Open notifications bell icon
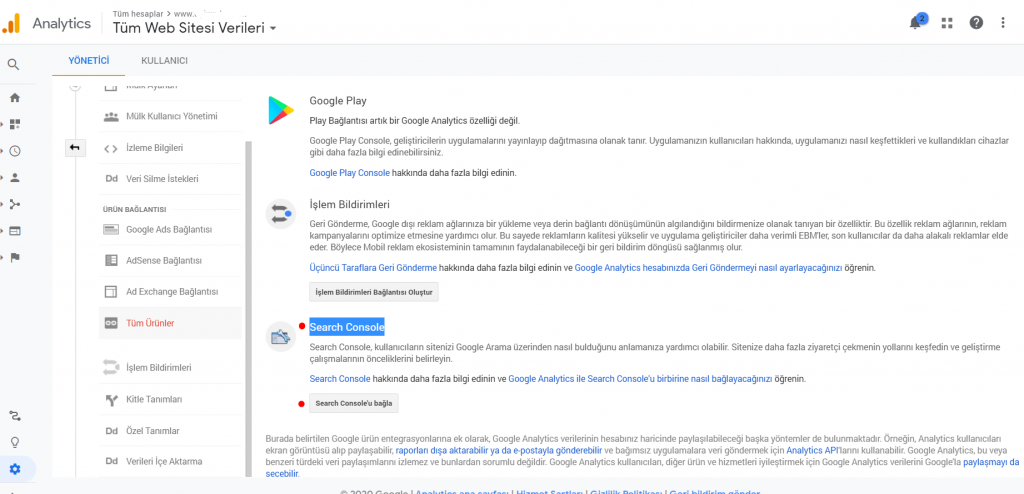The height and width of the screenshot is (494, 1024). pyautogui.click(x=916, y=22)
